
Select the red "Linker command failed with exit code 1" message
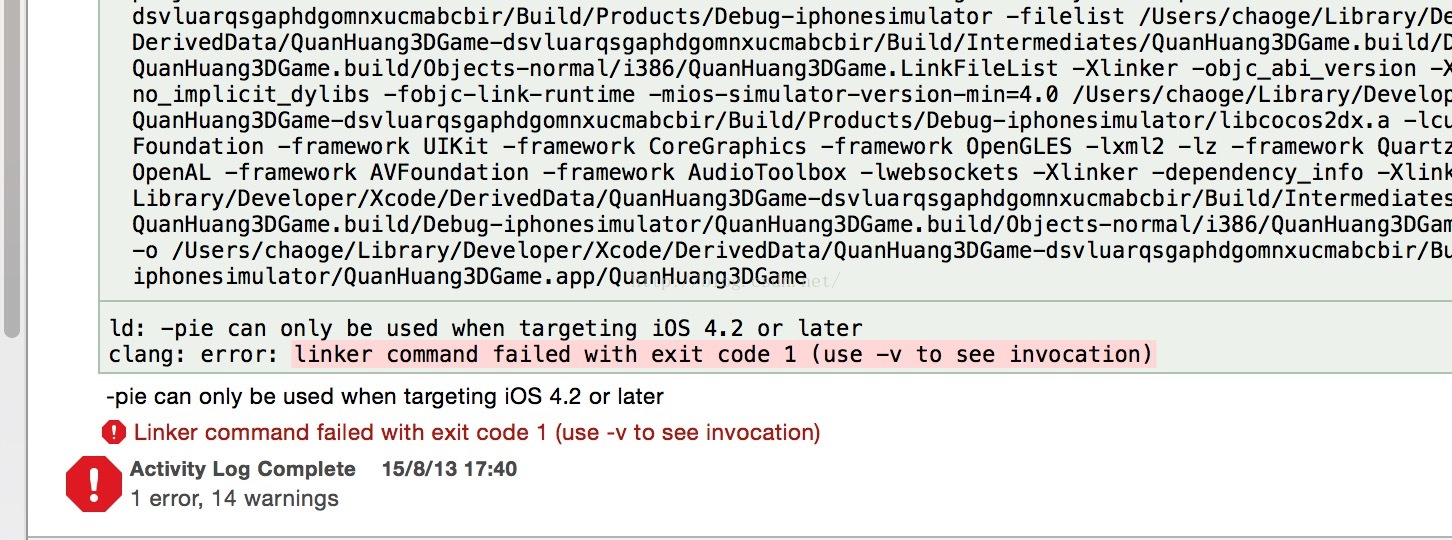coord(477,433)
